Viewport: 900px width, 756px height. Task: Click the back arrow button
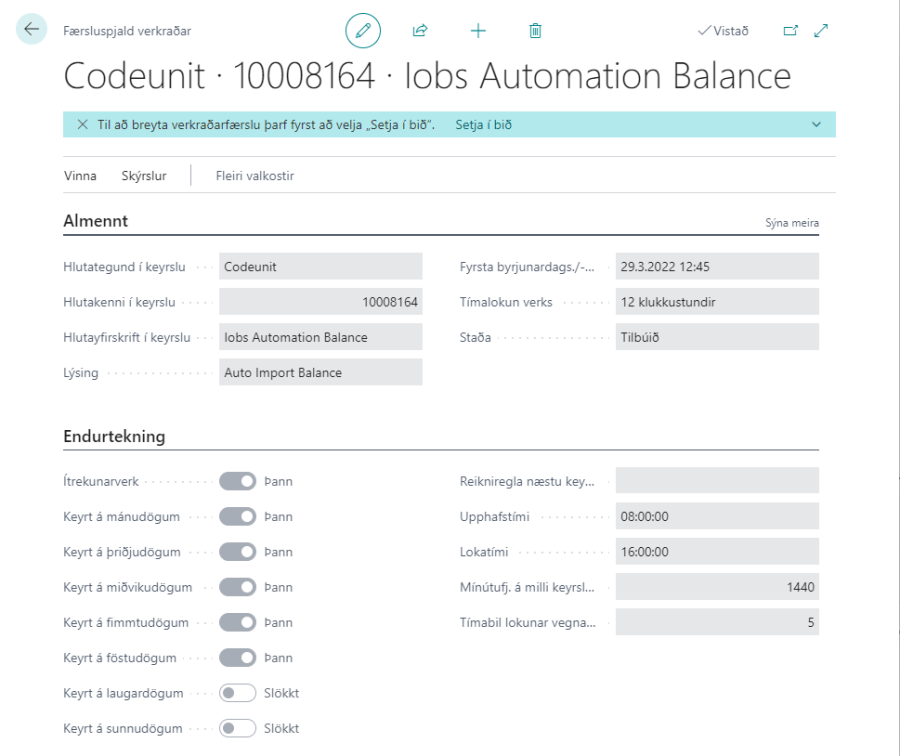pyautogui.click(x=31, y=30)
